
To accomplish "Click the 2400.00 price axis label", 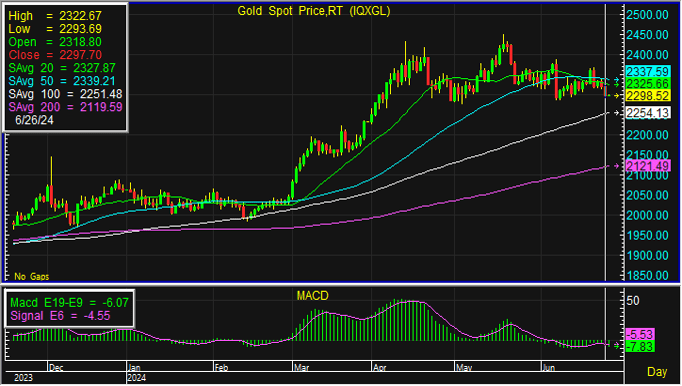I will click(x=648, y=55).
